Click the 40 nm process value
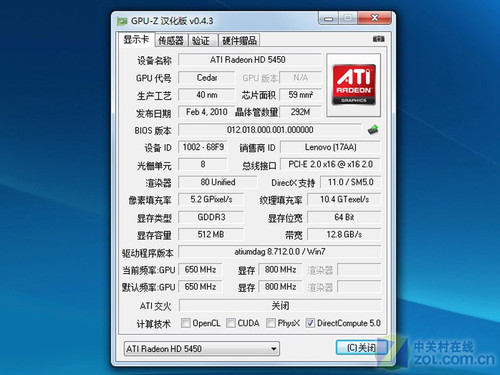This screenshot has width=500, height=375. [207, 95]
